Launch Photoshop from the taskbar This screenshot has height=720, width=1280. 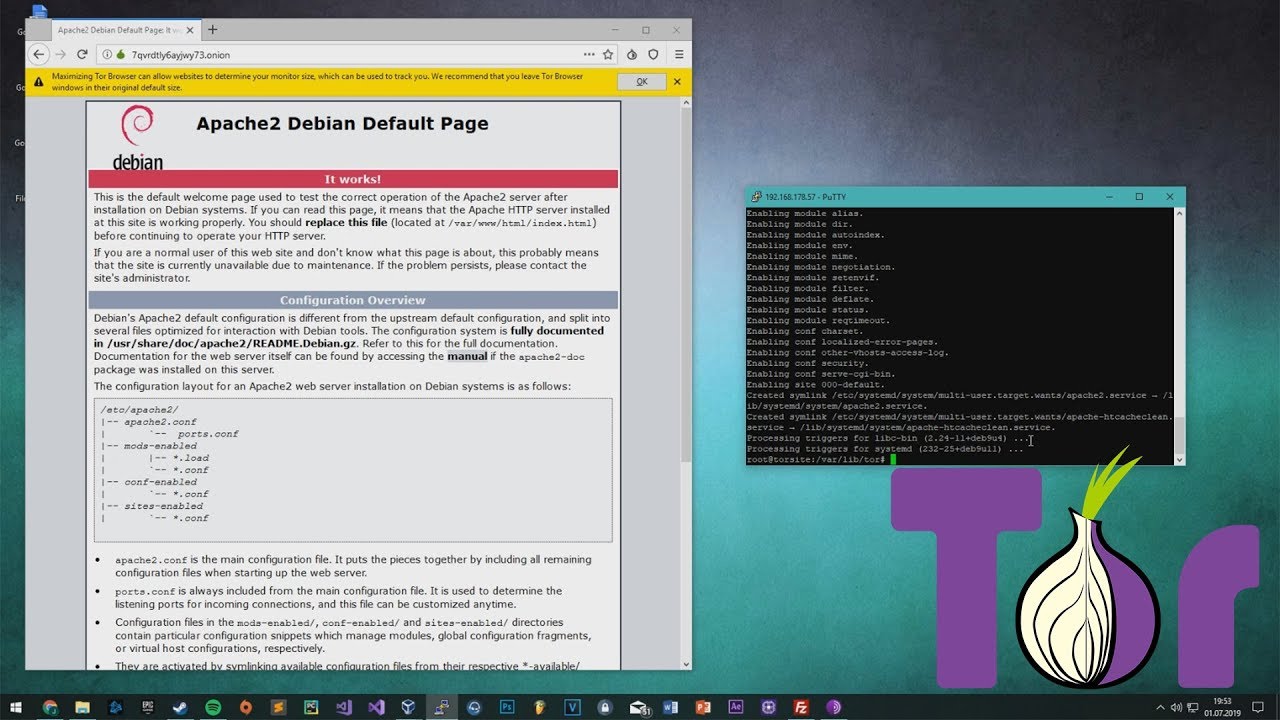(507, 707)
